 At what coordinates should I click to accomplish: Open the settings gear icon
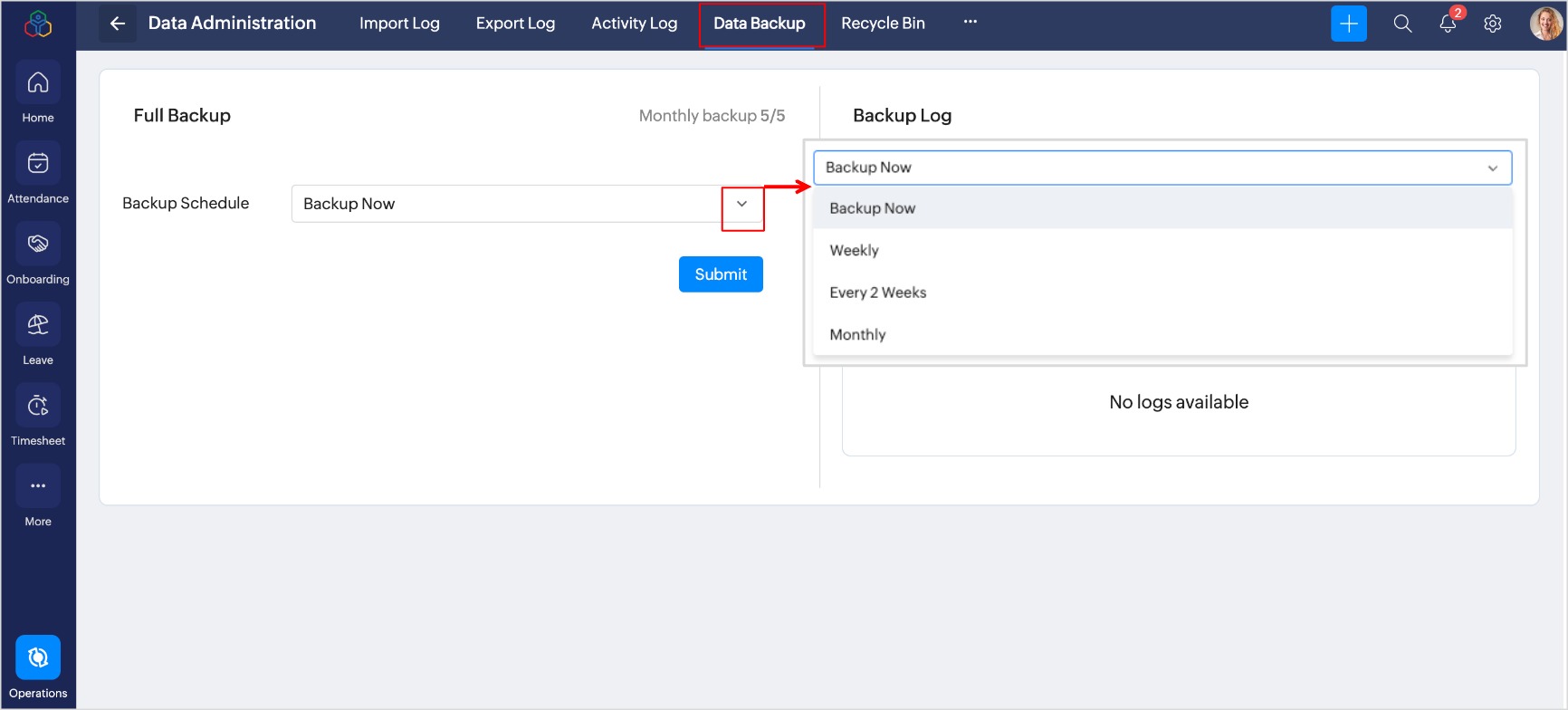[1493, 24]
